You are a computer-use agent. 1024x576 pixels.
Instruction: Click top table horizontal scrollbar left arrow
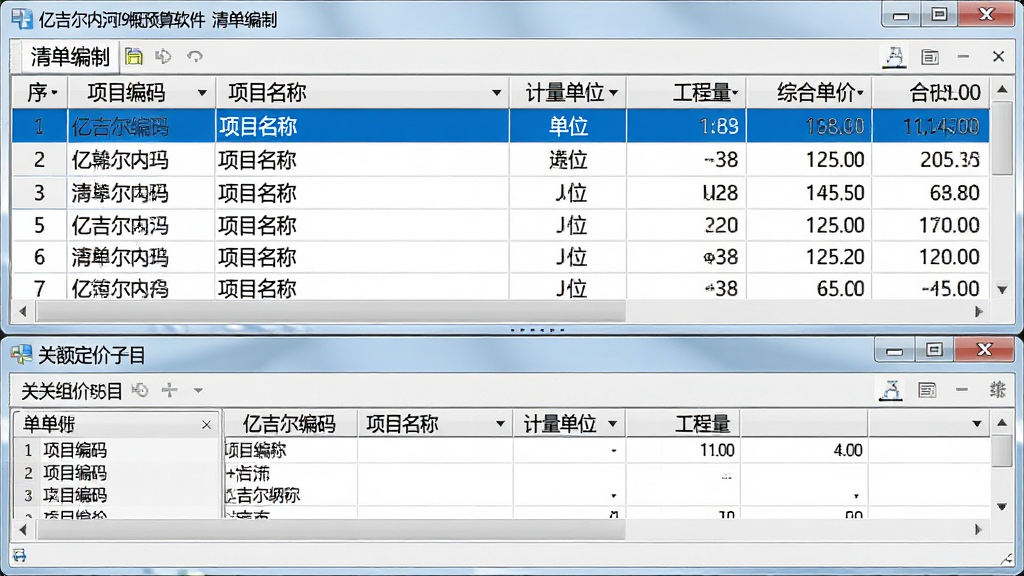point(23,312)
